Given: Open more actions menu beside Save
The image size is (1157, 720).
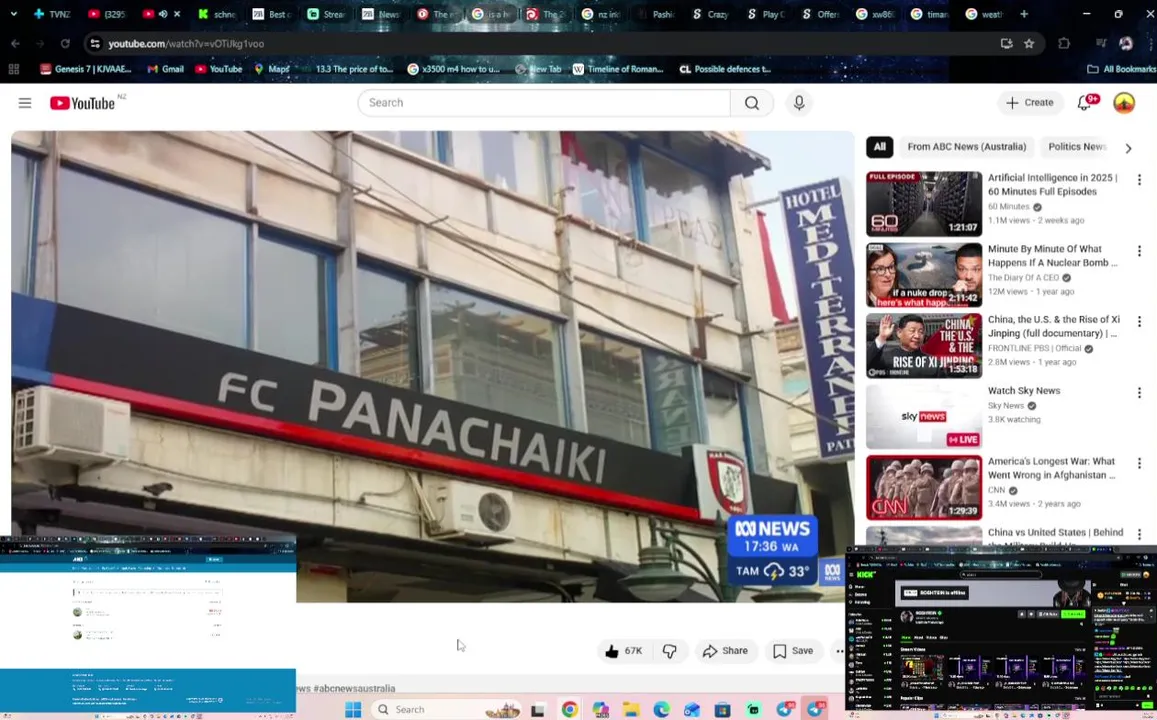Looking at the screenshot, I should 839,651.
